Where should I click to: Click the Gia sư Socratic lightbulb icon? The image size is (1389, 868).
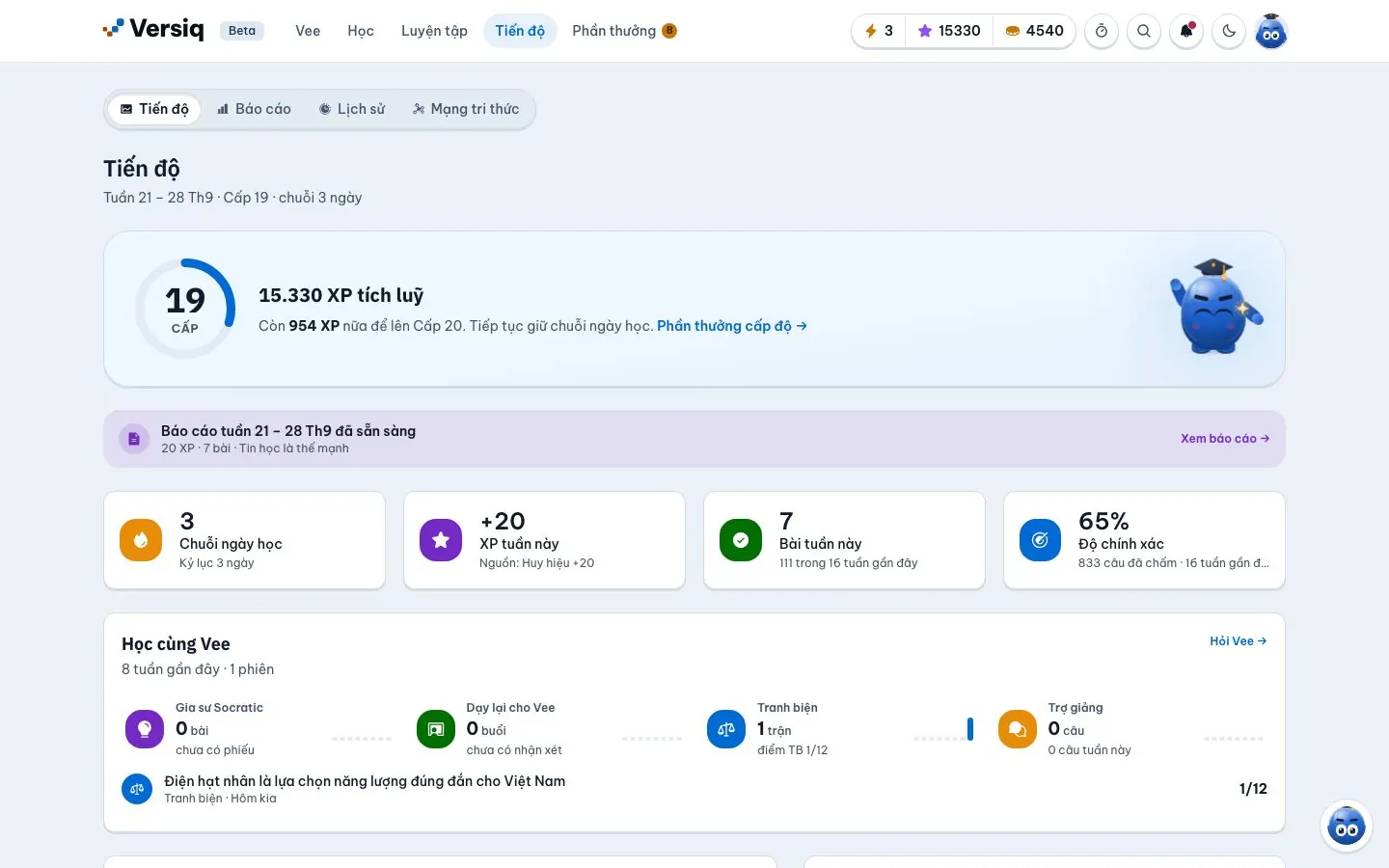pyautogui.click(x=145, y=729)
